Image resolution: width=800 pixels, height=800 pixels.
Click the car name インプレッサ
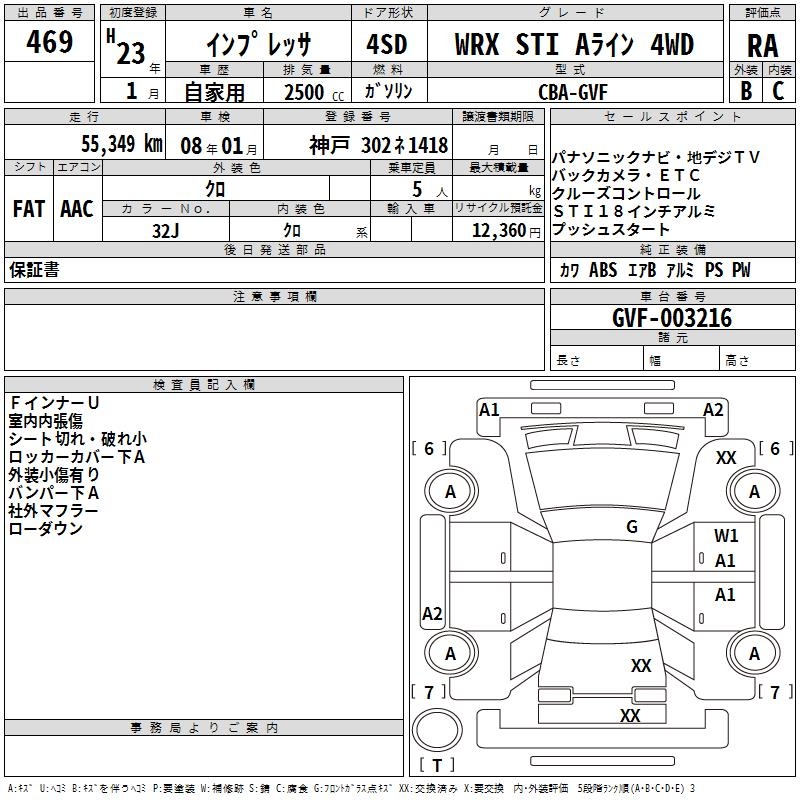click(x=258, y=44)
